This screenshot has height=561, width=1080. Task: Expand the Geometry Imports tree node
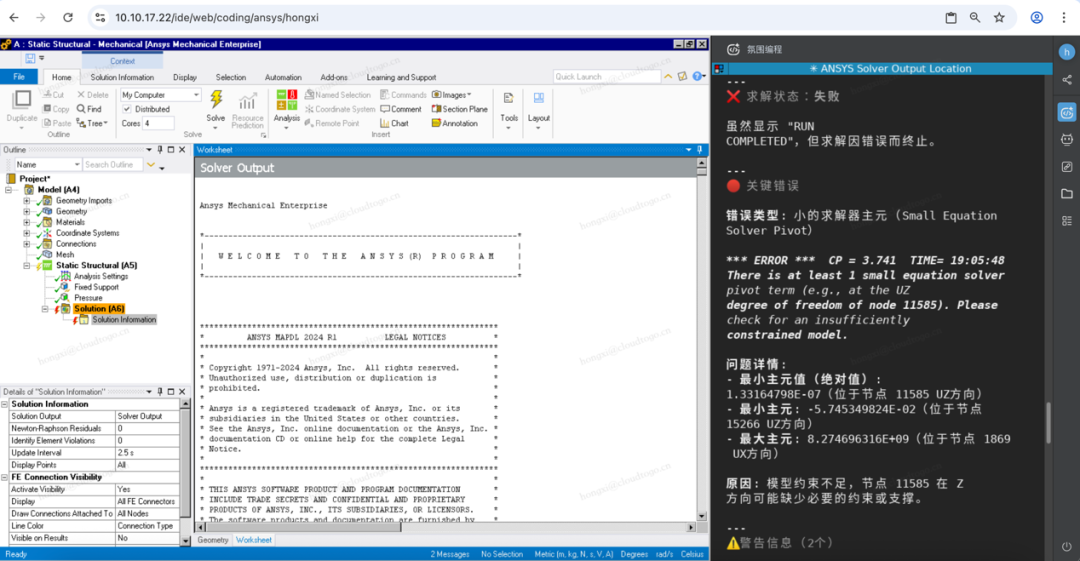point(27,201)
